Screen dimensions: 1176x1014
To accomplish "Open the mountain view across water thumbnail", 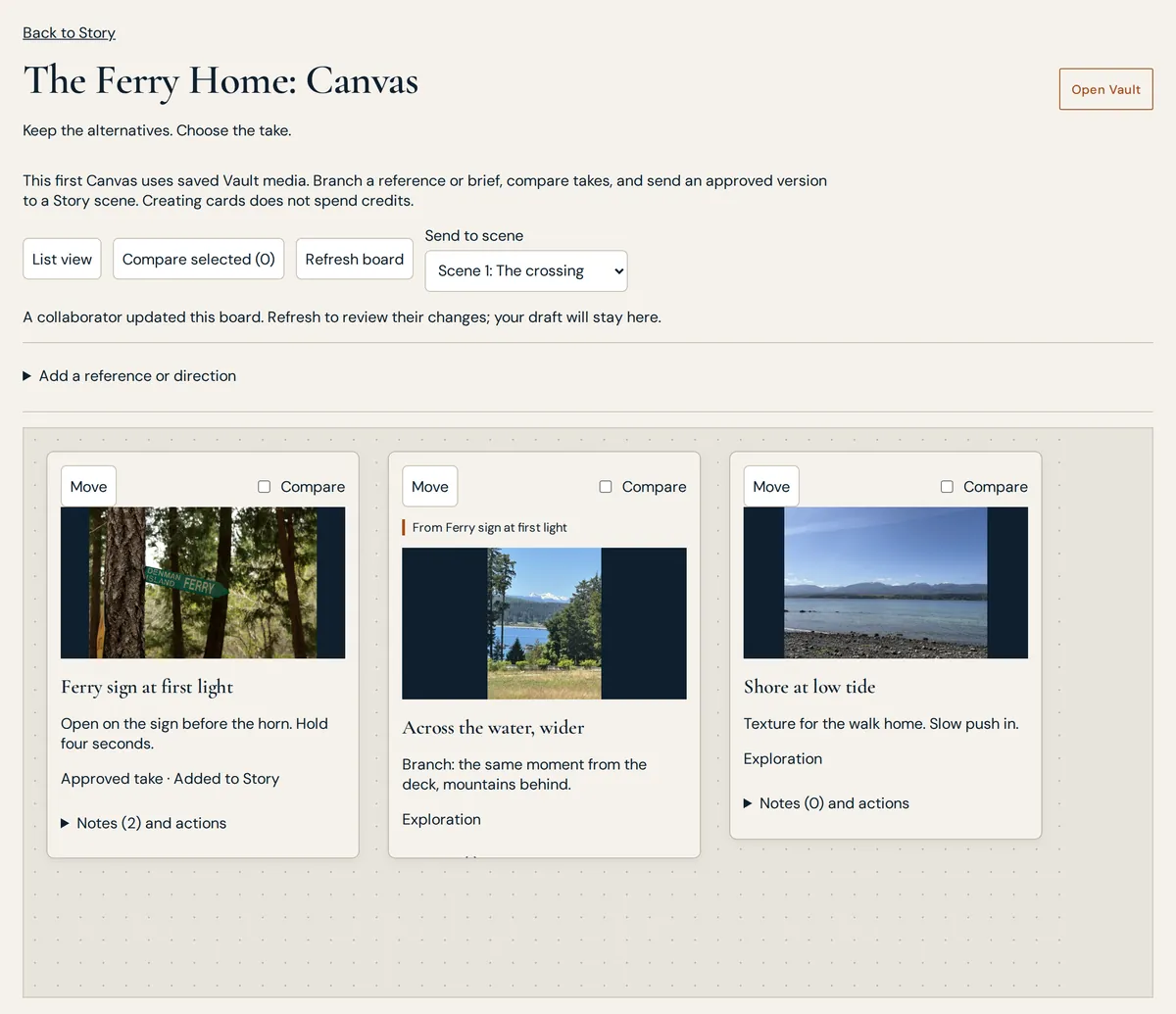I will (544, 623).
